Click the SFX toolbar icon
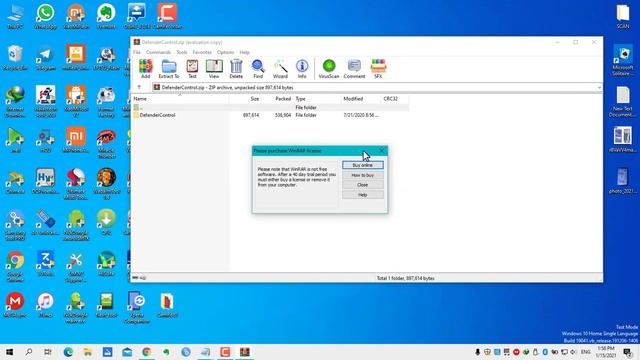640x360 pixels. [x=378, y=69]
